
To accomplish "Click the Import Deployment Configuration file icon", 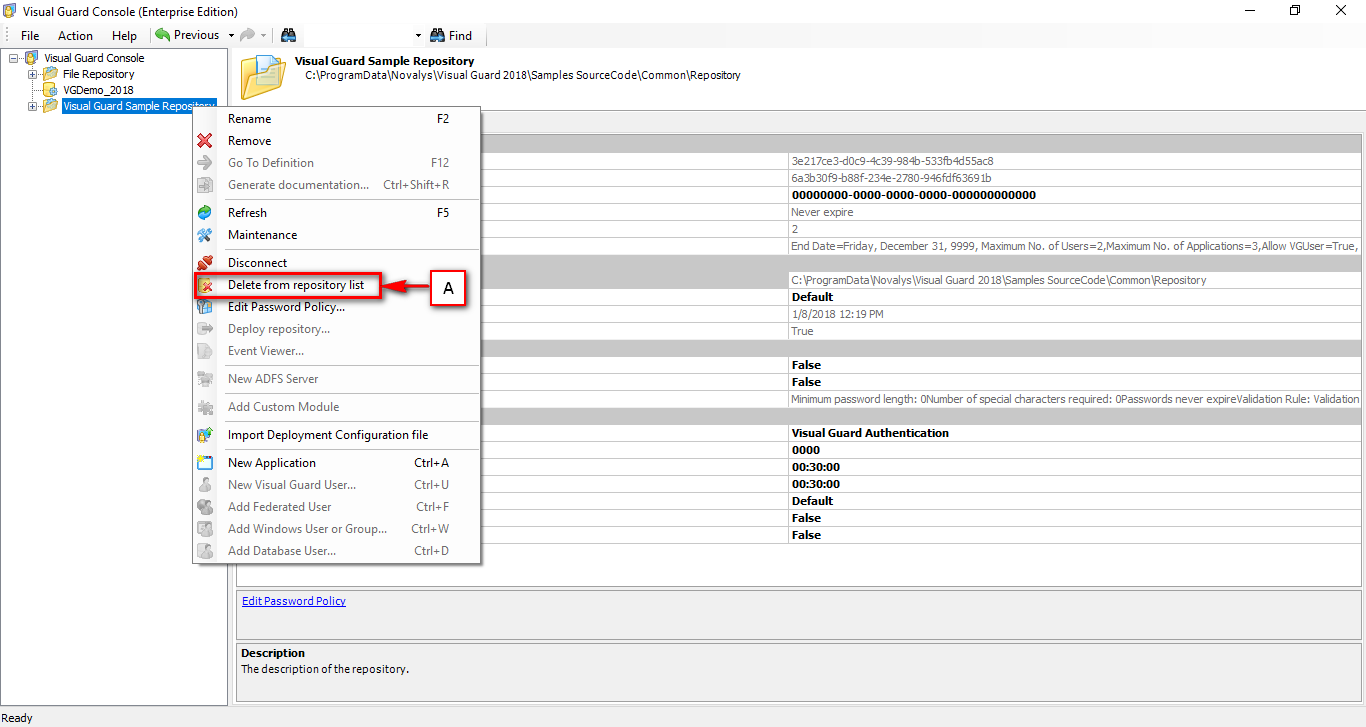I will (205, 435).
